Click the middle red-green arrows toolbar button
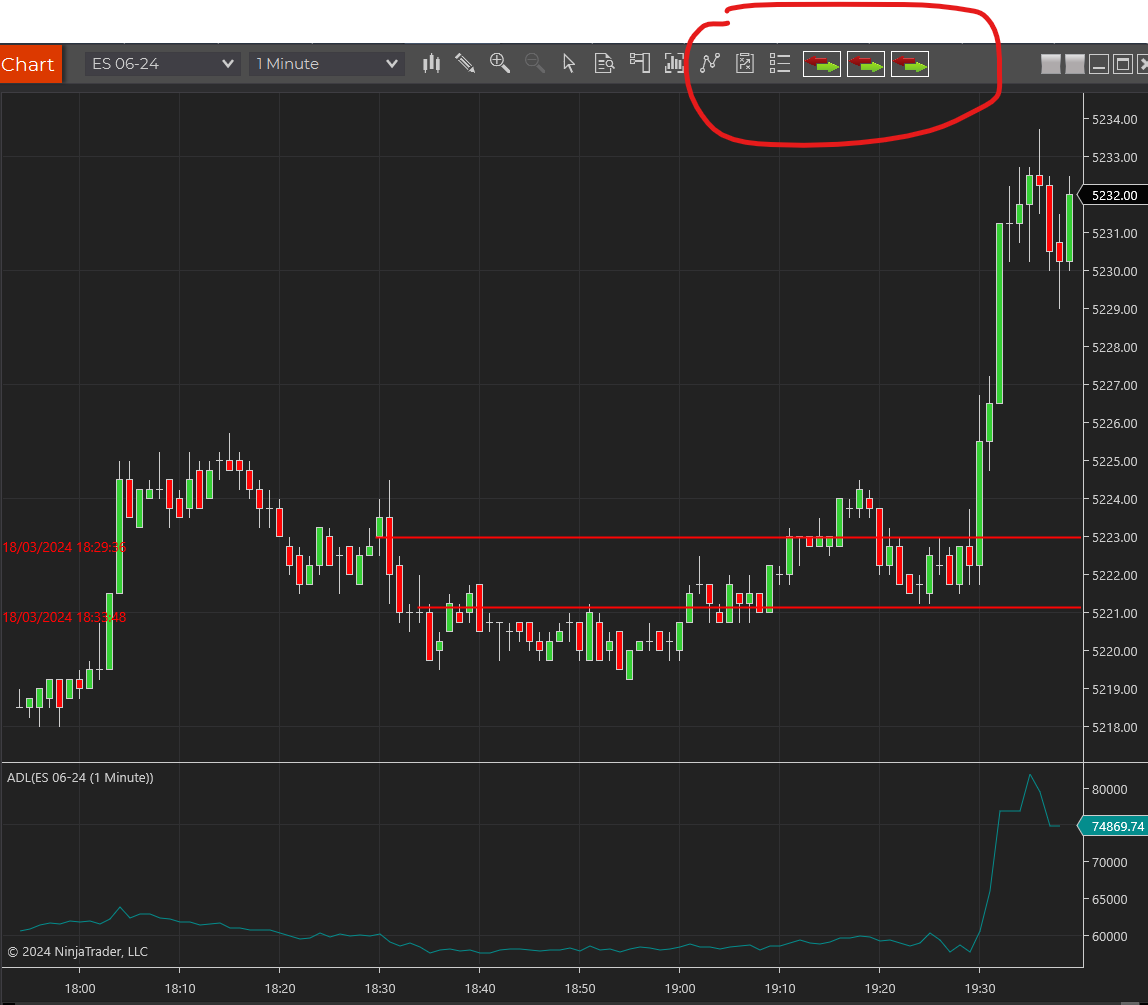Viewport: 1148px width, 1005px height. point(866,64)
